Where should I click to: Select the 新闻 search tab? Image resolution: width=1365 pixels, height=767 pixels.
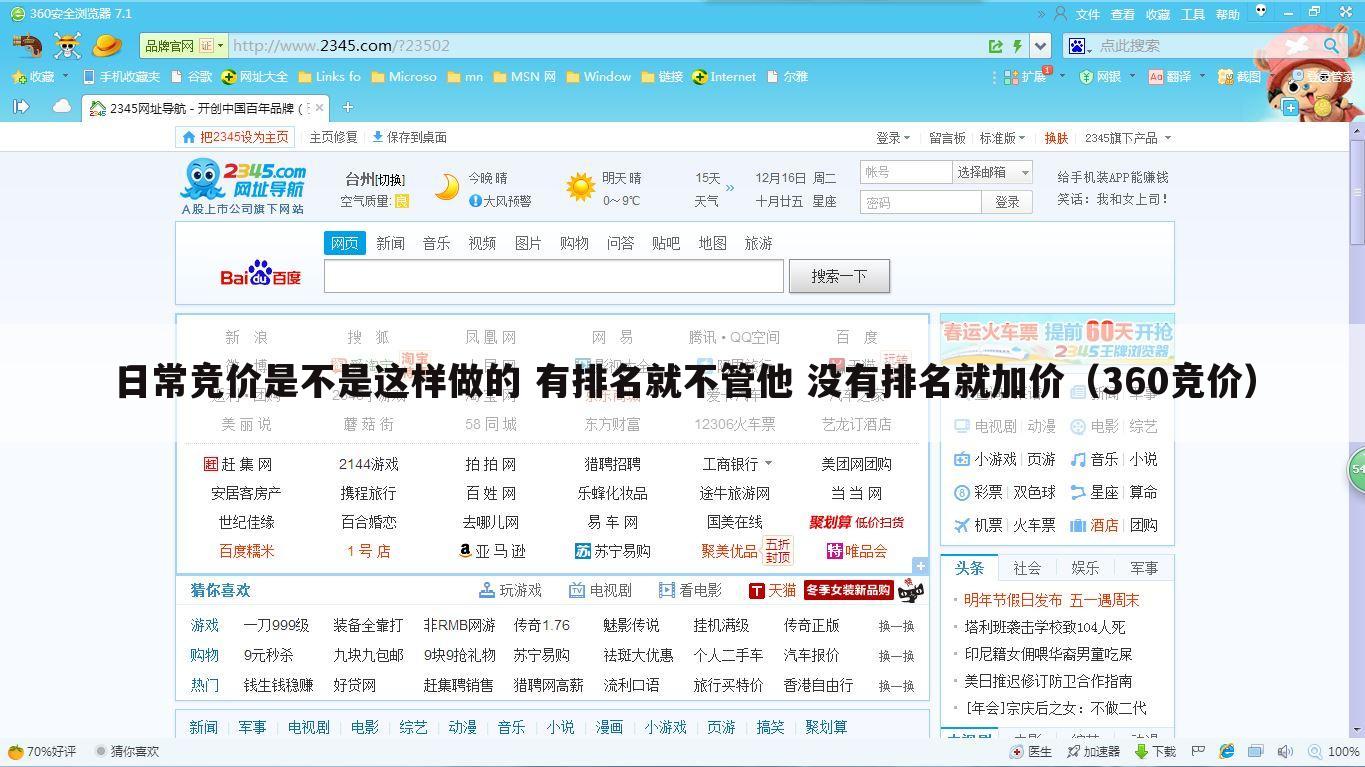pos(390,243)
